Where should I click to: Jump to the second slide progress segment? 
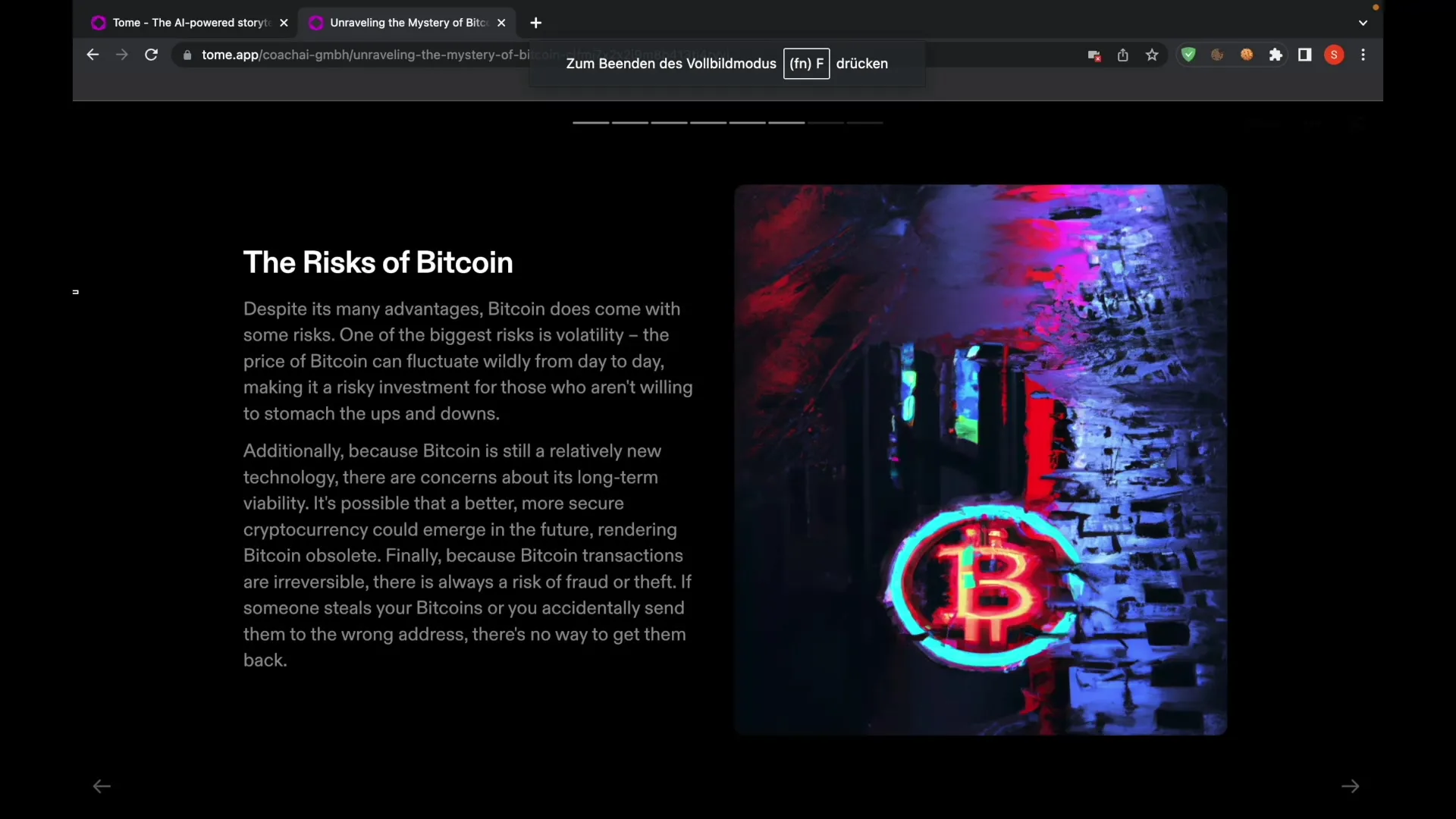pos(630,122)
